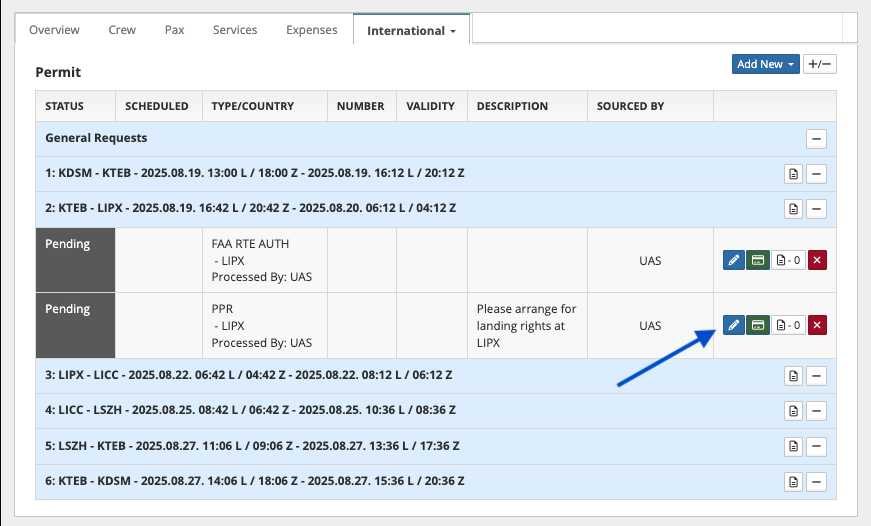This screenshot has width=871, height=526.
Task: Open the Add New dropdown
Action: tap(765, 64)
